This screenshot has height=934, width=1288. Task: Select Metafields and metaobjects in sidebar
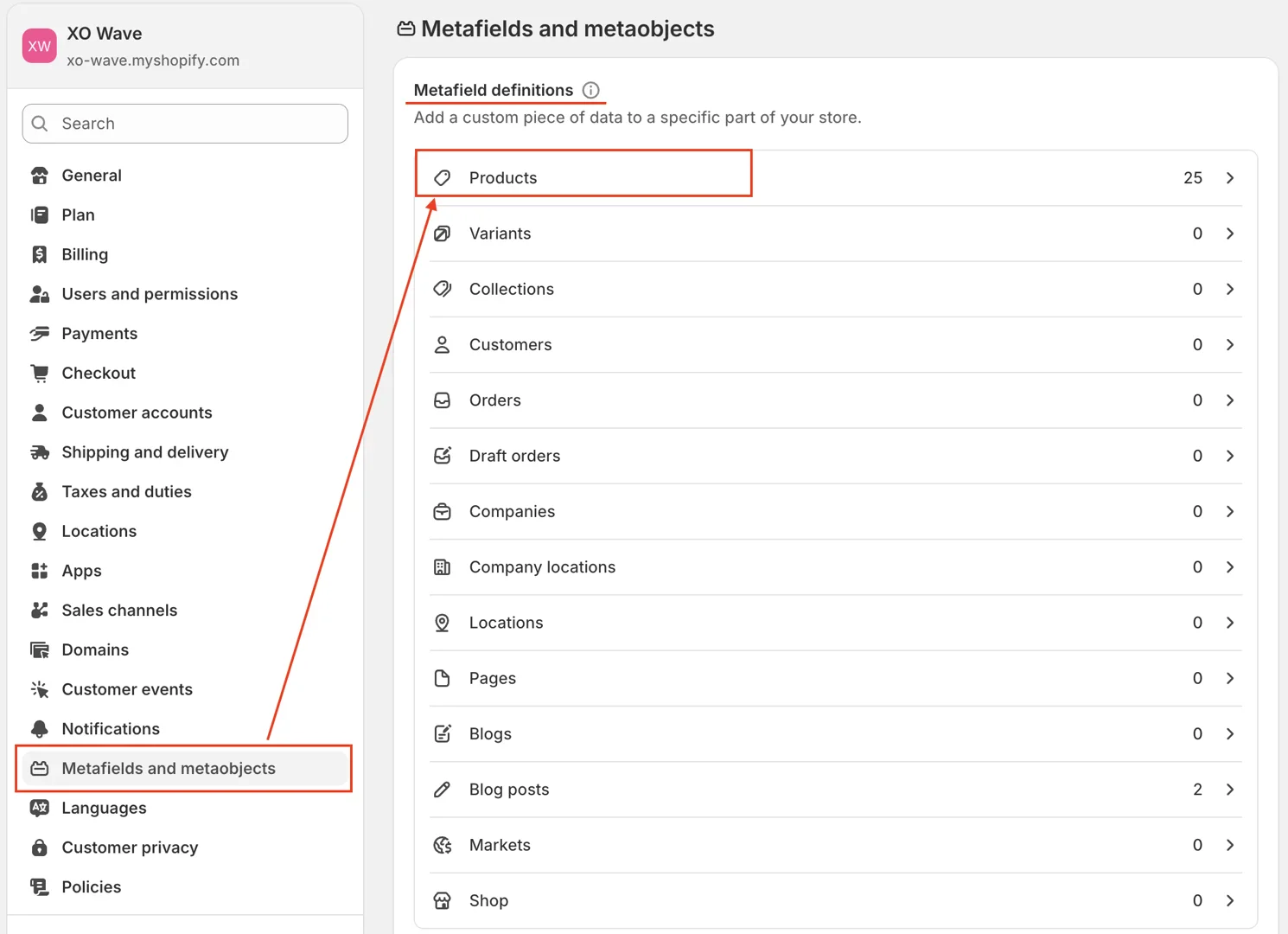169,769
